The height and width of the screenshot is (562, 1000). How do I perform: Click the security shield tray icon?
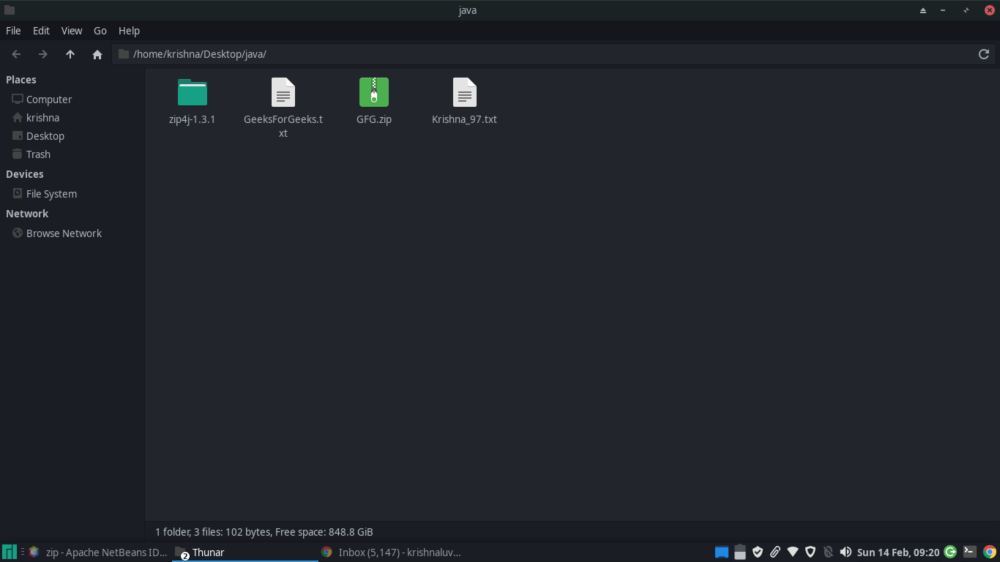pyautogui.click(x=811, y=552)
